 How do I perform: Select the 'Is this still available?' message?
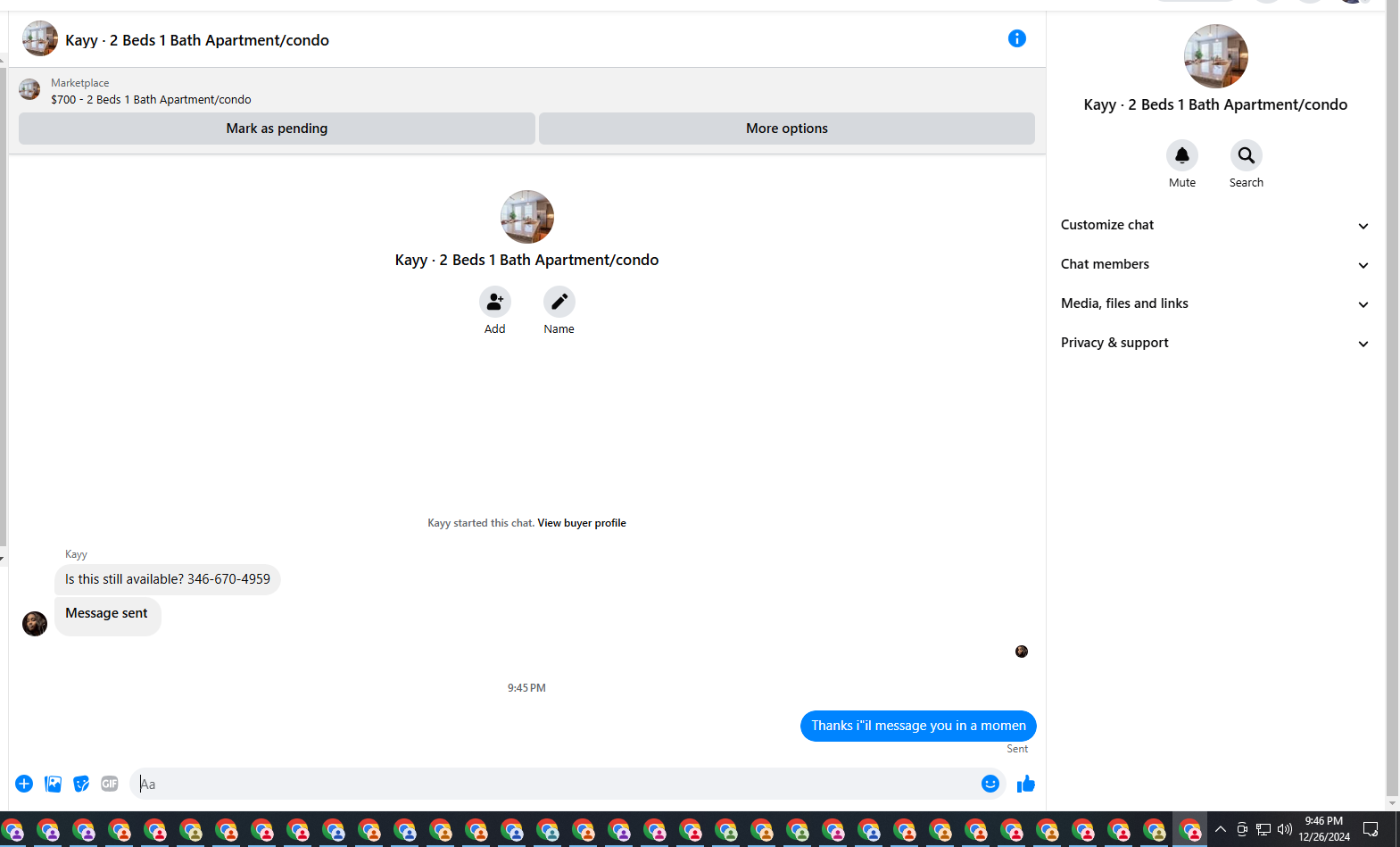(168, 579)
